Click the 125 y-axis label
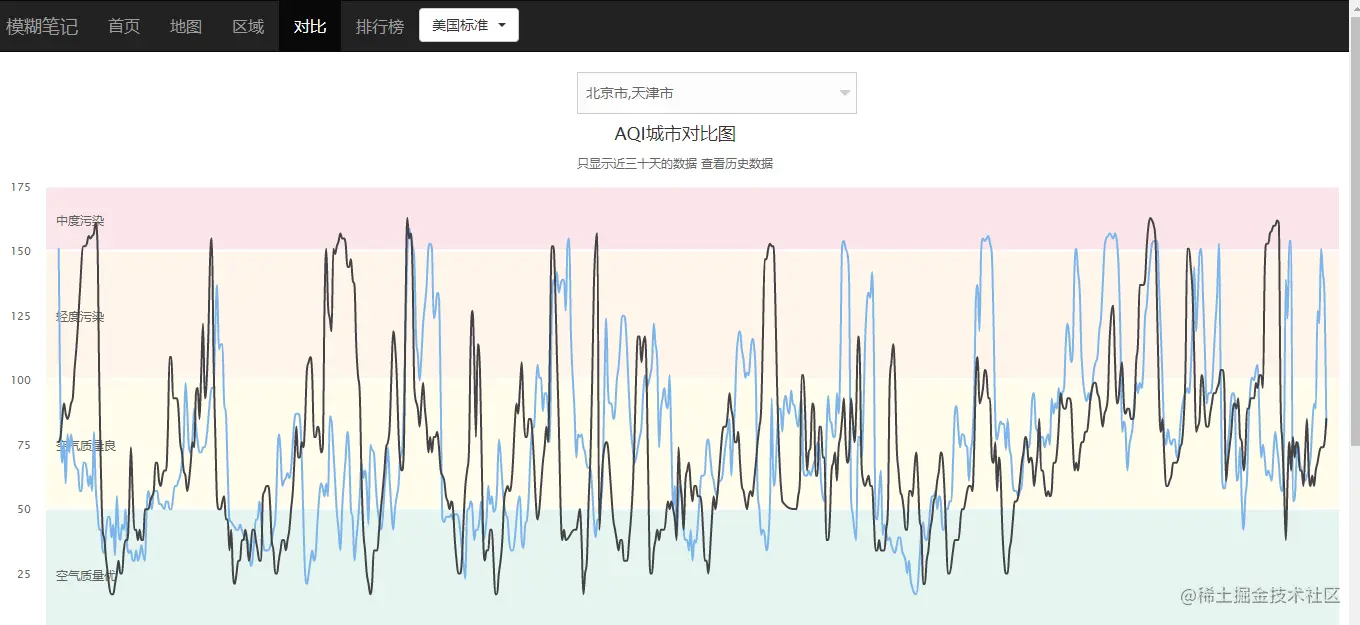This screenshot has width=1360, height=625. 21,316
